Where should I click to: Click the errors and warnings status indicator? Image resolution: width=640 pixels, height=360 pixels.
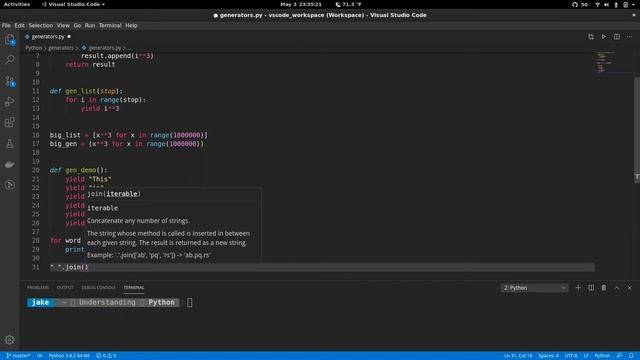[106, 356]
